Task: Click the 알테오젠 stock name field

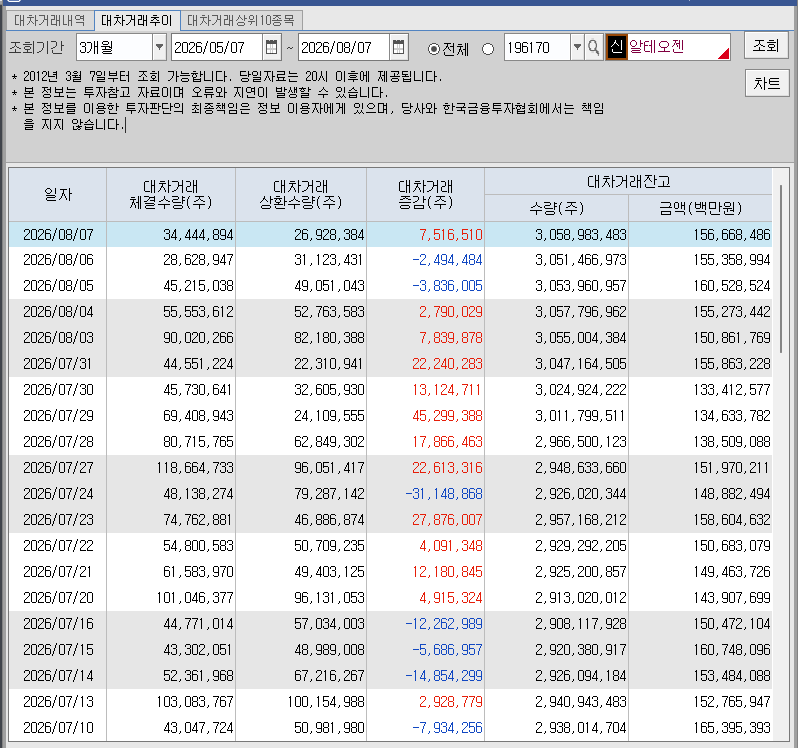Action: pos(678,47)
